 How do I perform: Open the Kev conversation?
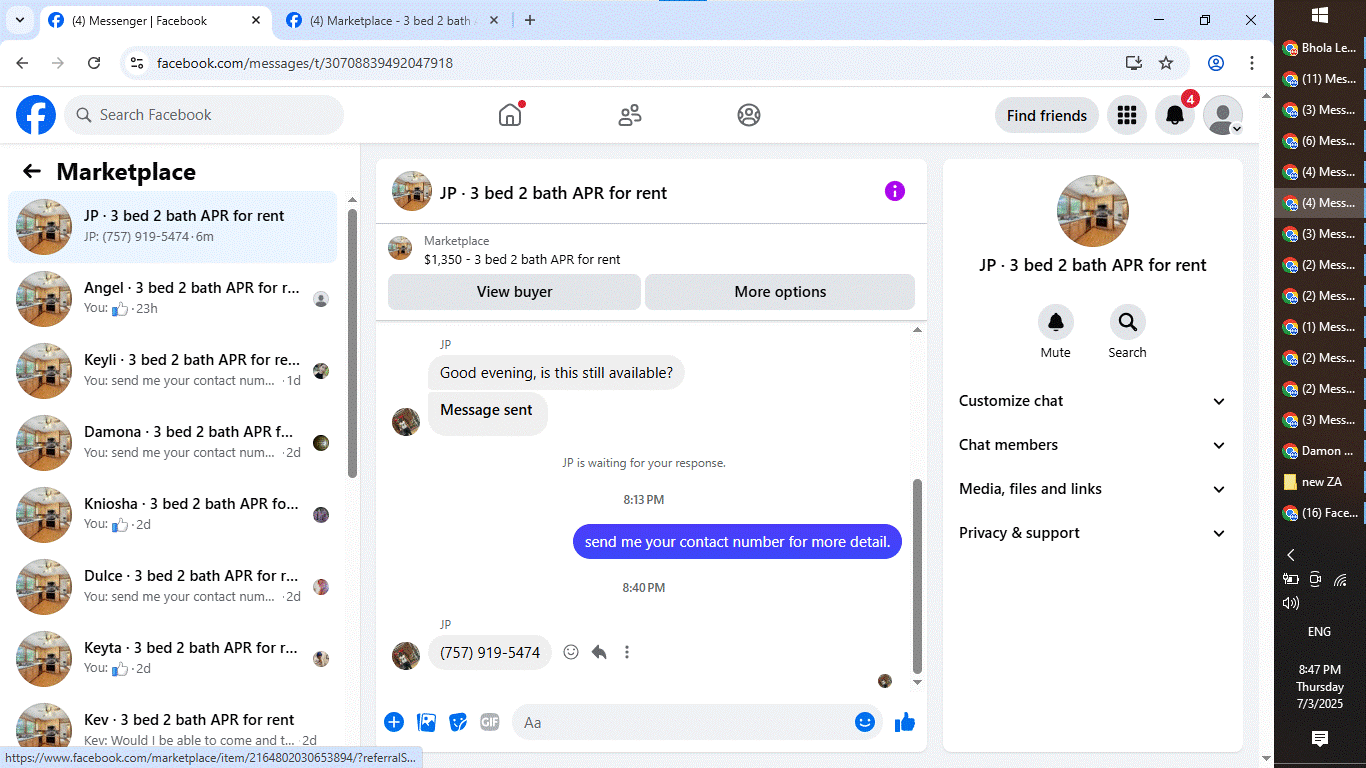172,725
